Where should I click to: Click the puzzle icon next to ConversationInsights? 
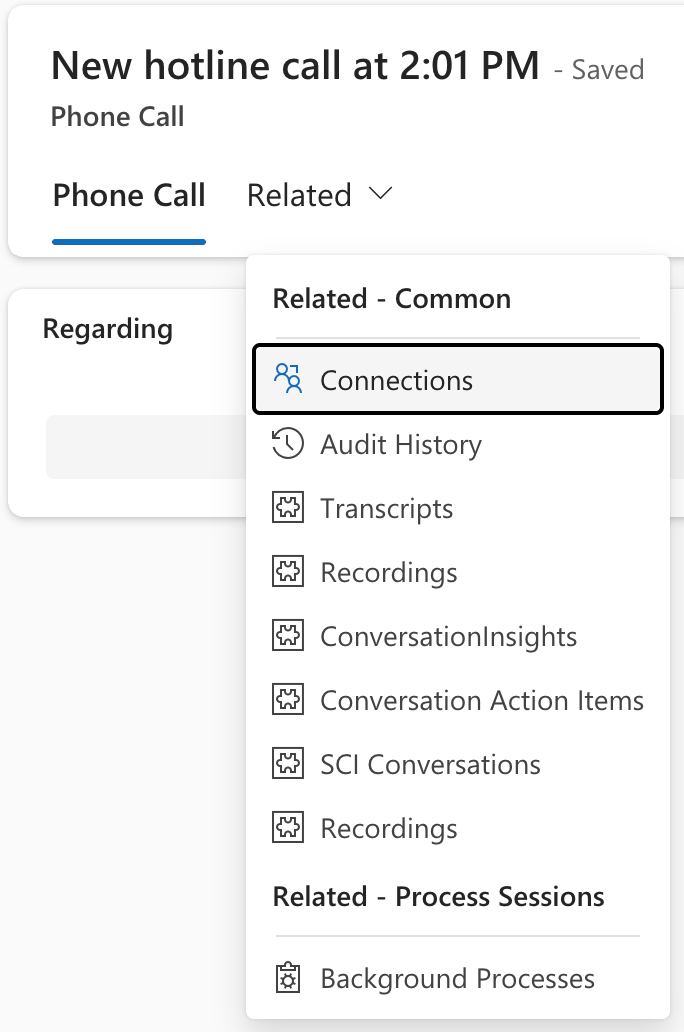click(288, 636)
